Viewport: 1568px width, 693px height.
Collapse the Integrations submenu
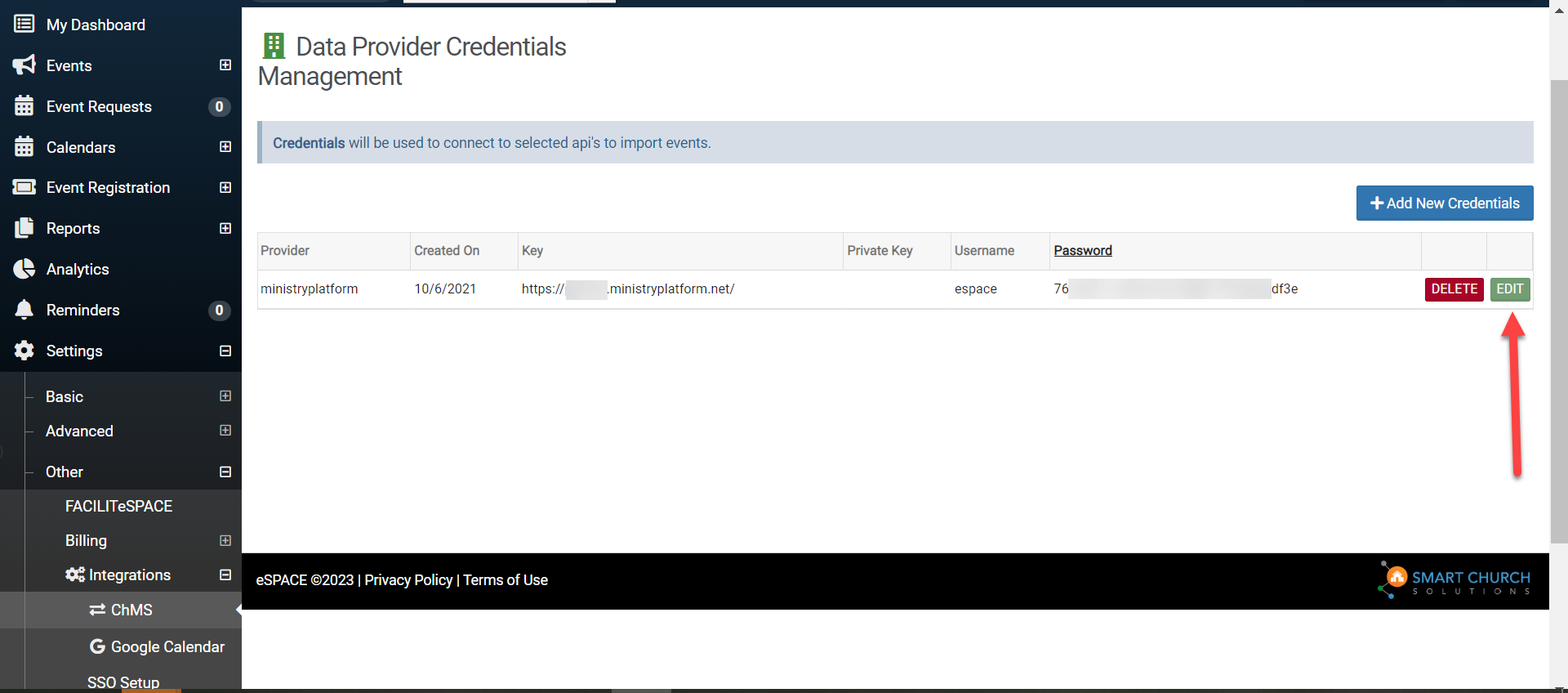click(225, 575)
